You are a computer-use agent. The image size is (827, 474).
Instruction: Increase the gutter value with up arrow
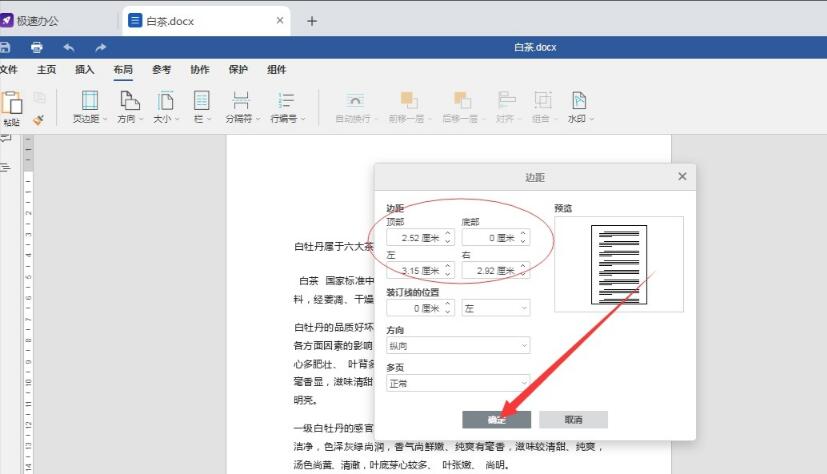tap(448, 304)
